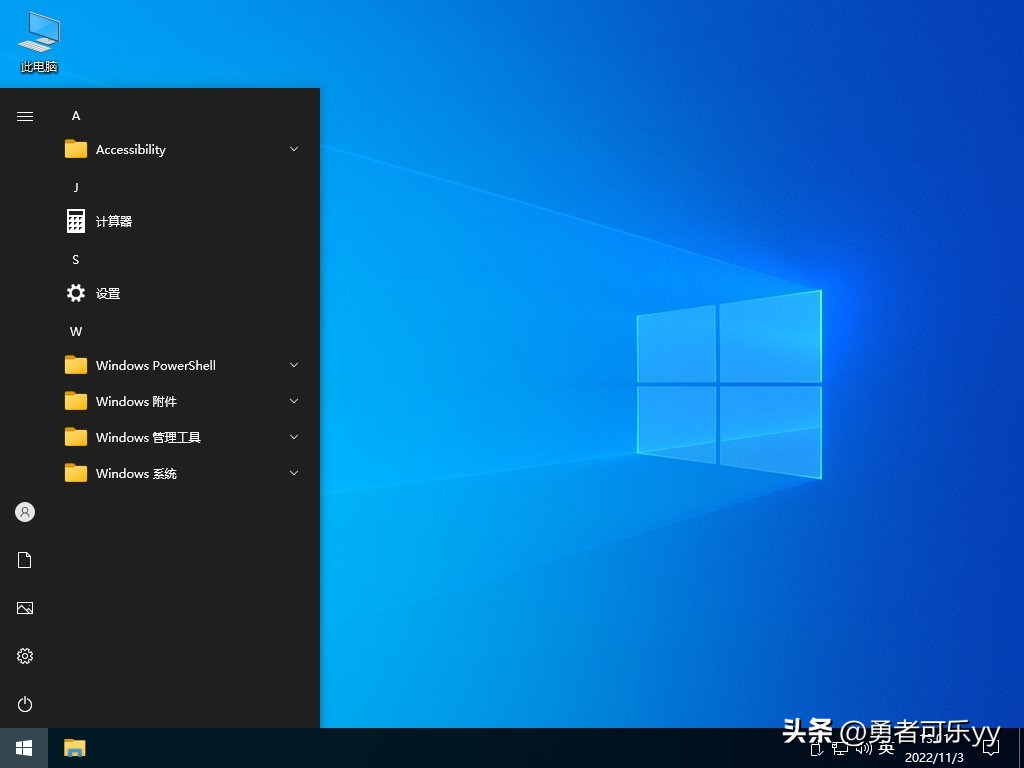Viewport: 1024px width, 768px height.
Task: Open the Settings gear in Start sidebar
Action: (24, 656)
